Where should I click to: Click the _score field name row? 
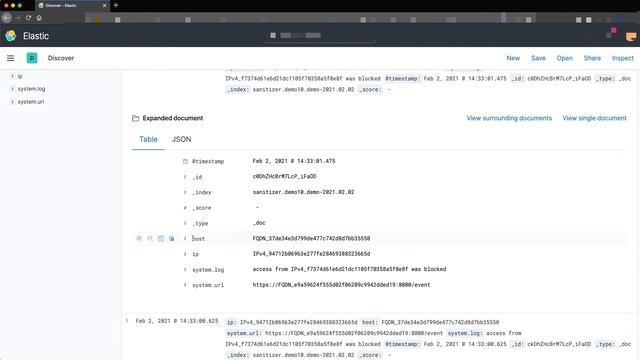(202, 208)
